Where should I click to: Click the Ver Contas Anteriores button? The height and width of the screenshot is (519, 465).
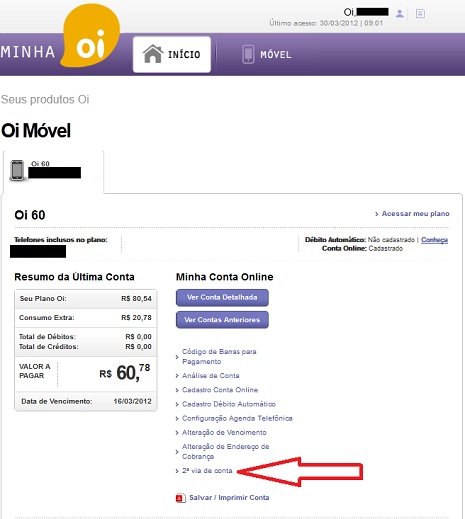click(222, 320)
